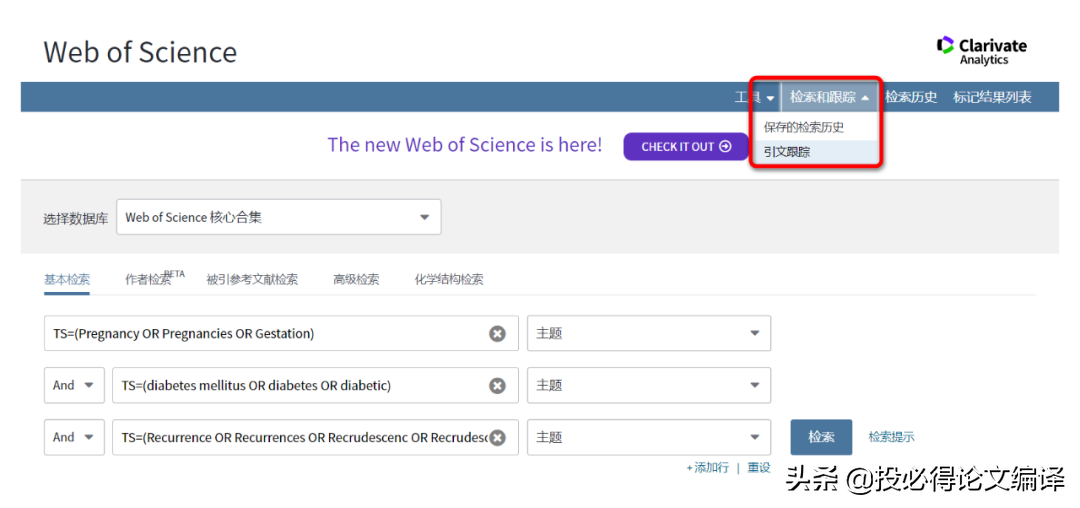The width and height of the screenshot is (1080, 508).
Task: Open the 主题 dropdown for the Pregnancy row
Action: pyautogui.click(x=649, y=334)
